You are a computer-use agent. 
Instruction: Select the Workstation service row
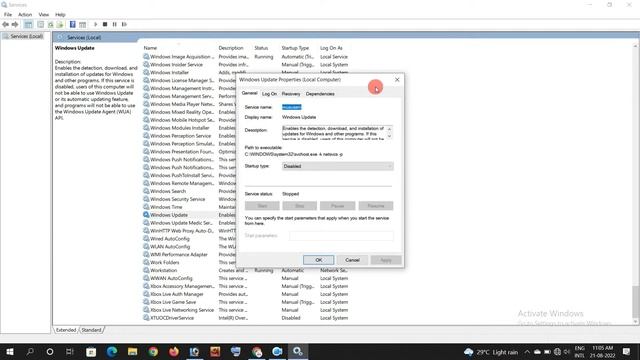click(x=246, y=270)
